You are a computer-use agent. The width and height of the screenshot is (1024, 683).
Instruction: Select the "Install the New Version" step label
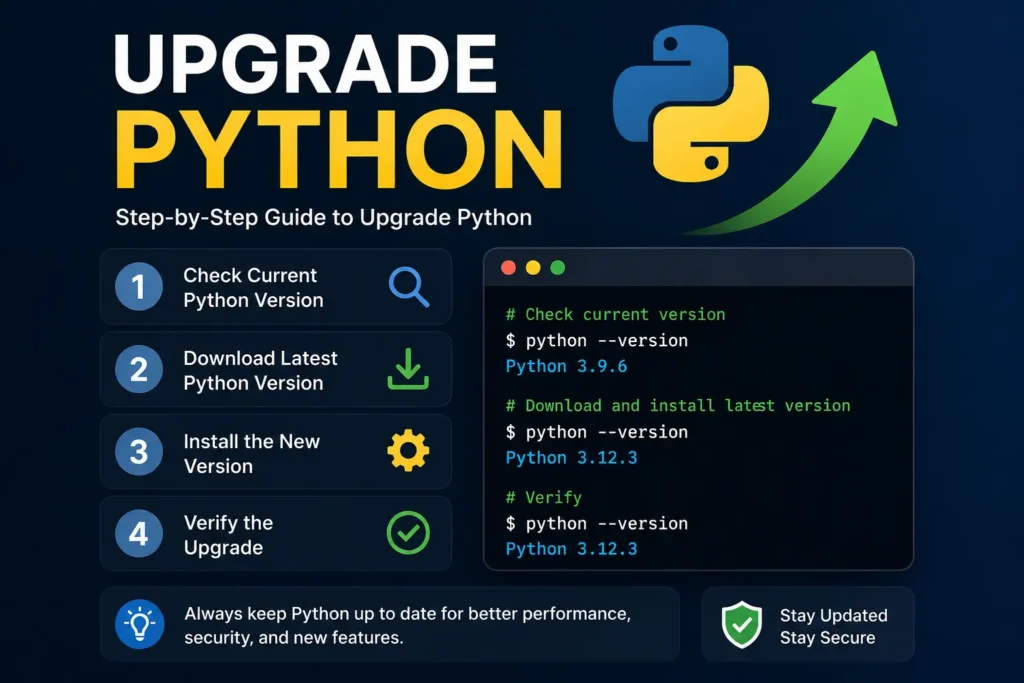click(x=251, y=453)
